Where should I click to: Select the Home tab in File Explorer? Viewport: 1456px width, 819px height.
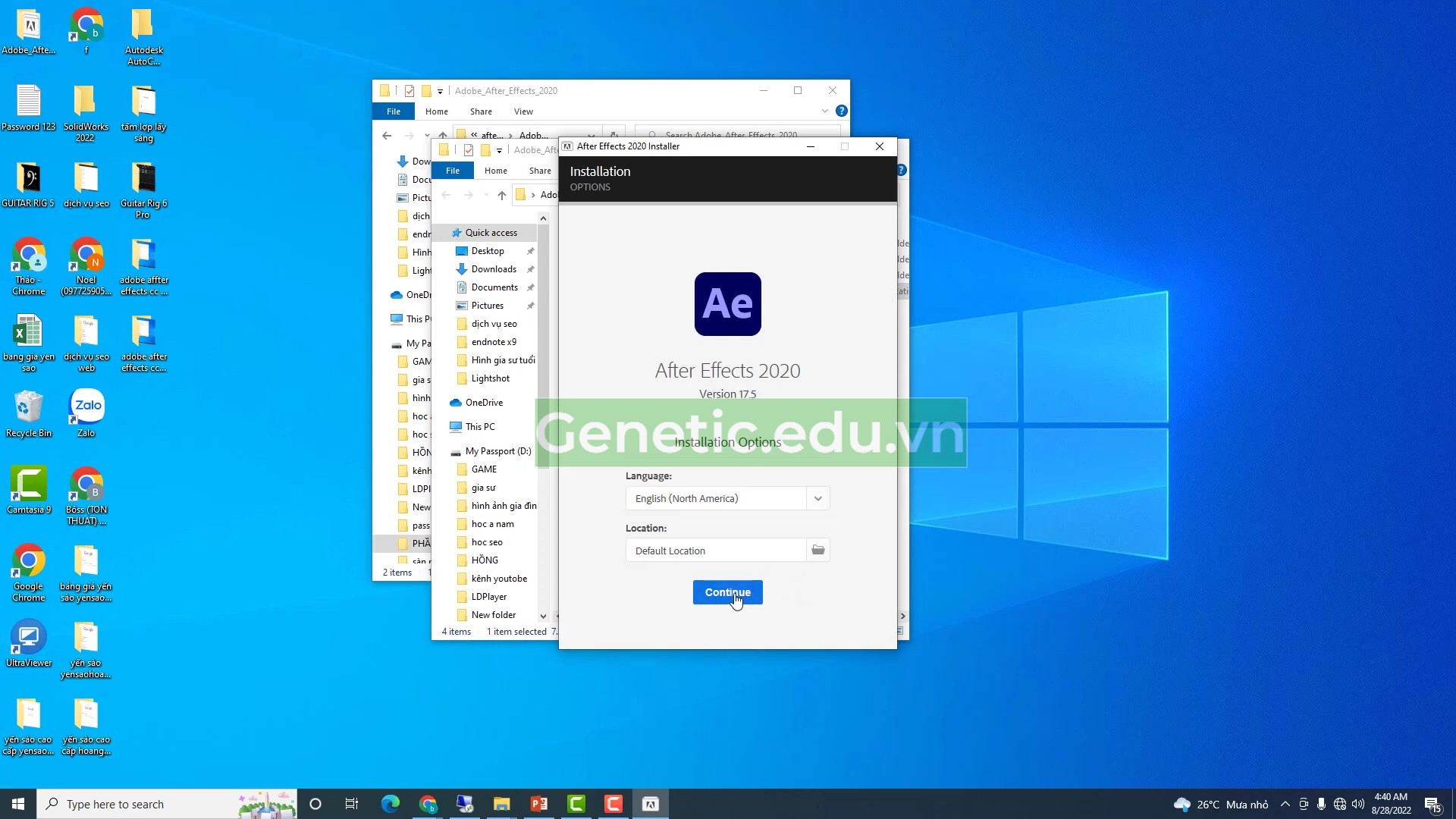point(437,111)
